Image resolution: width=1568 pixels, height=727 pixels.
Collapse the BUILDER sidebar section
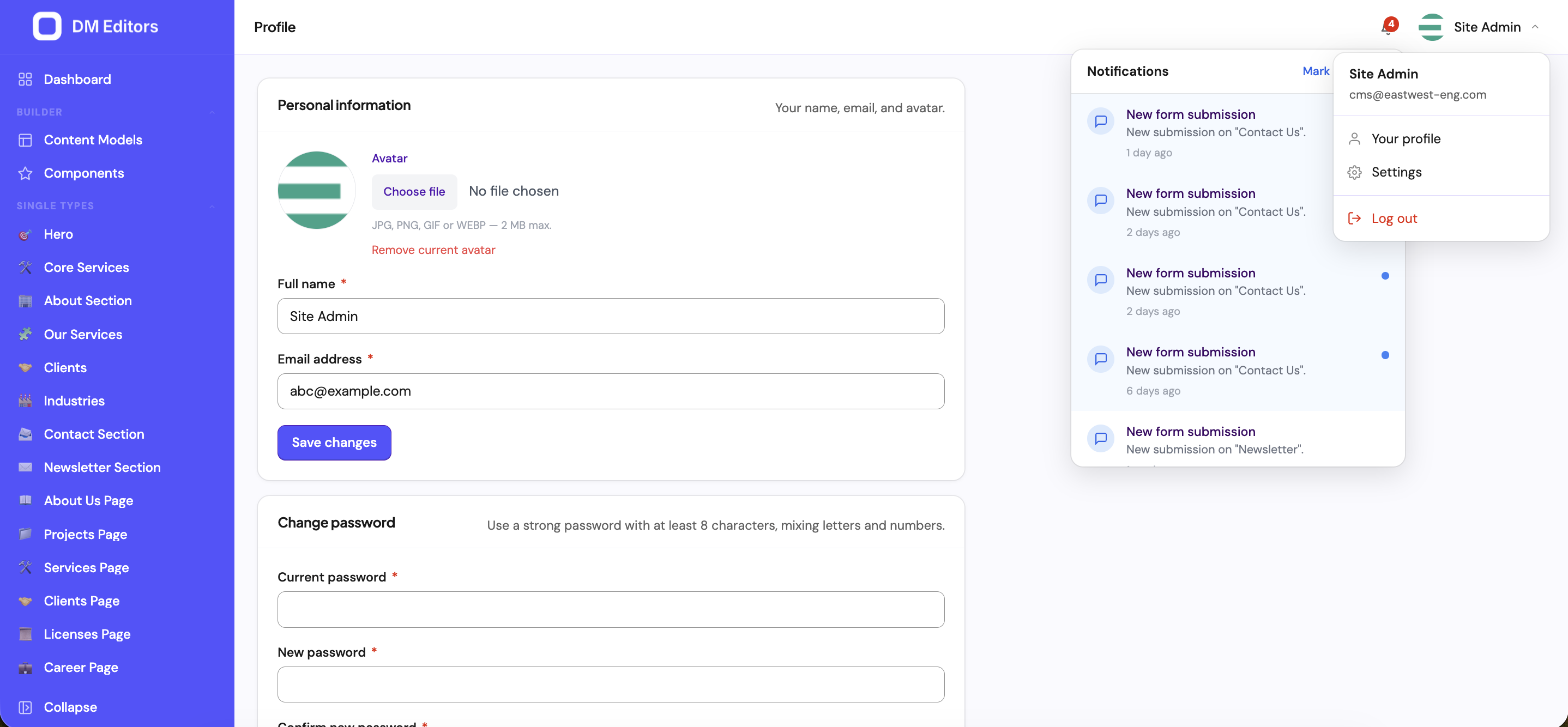(212, 112)
